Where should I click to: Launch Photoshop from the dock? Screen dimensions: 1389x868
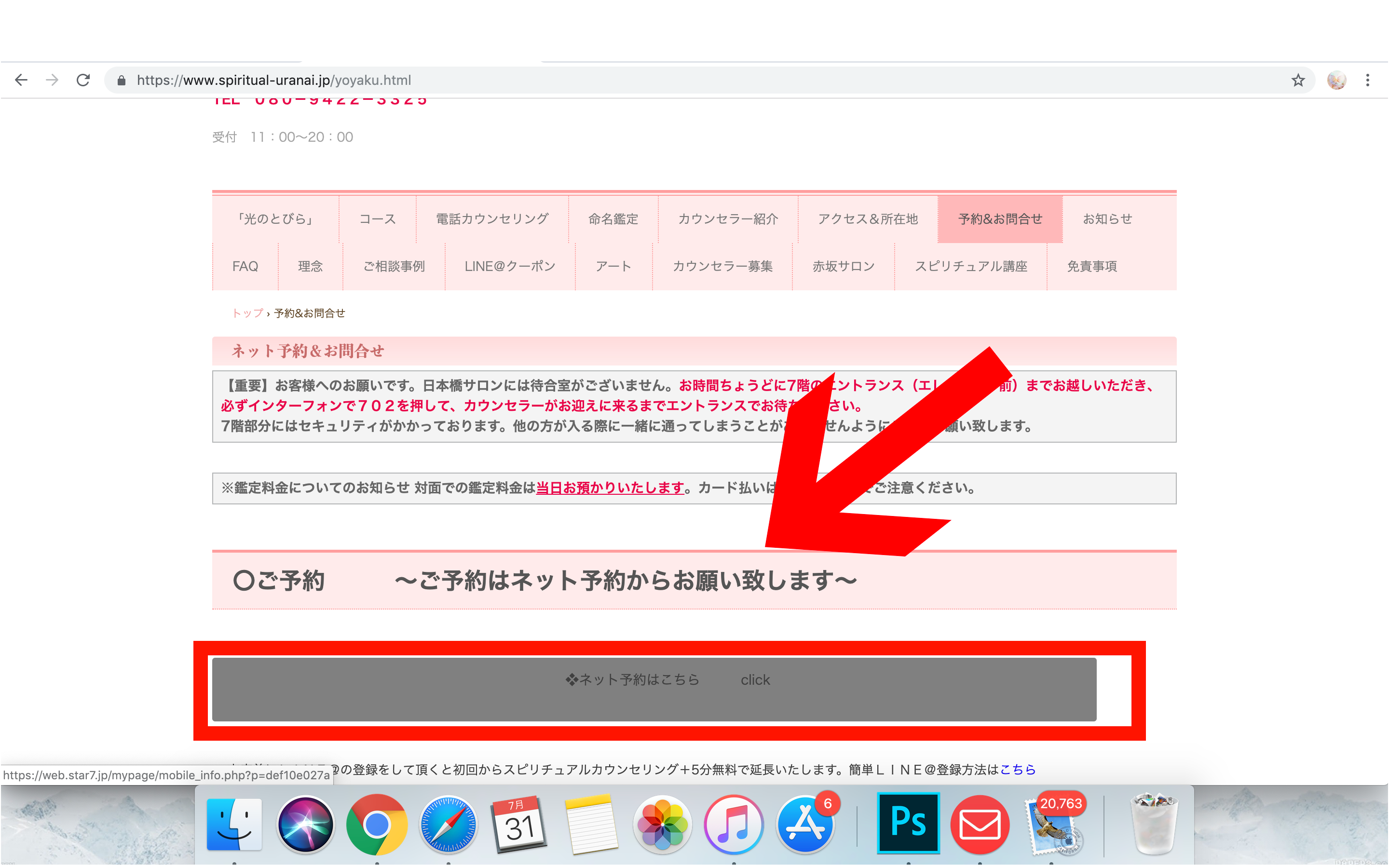[x=908, y=823]
